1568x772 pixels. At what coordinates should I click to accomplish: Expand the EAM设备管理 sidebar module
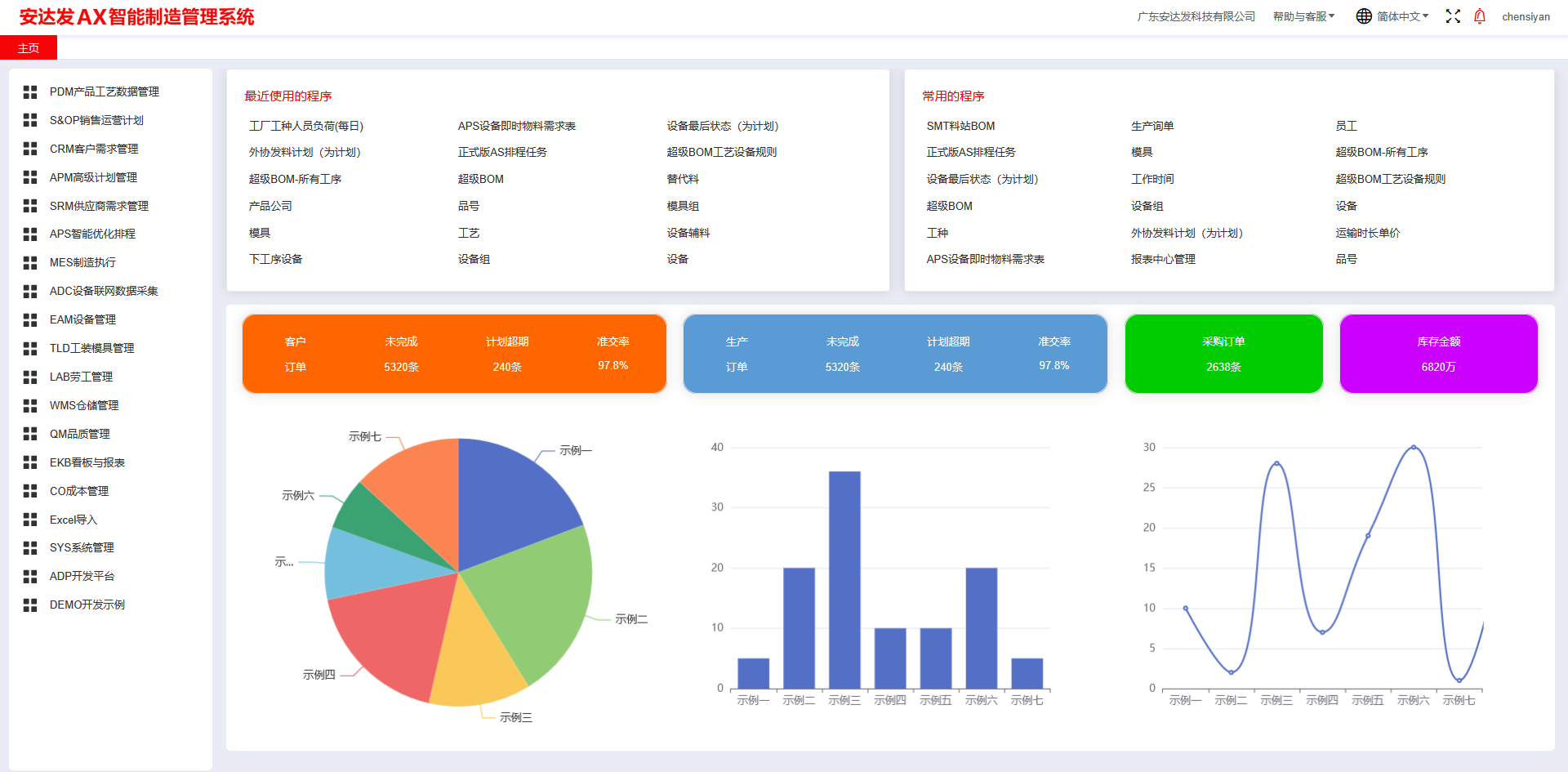coord(82,319)
